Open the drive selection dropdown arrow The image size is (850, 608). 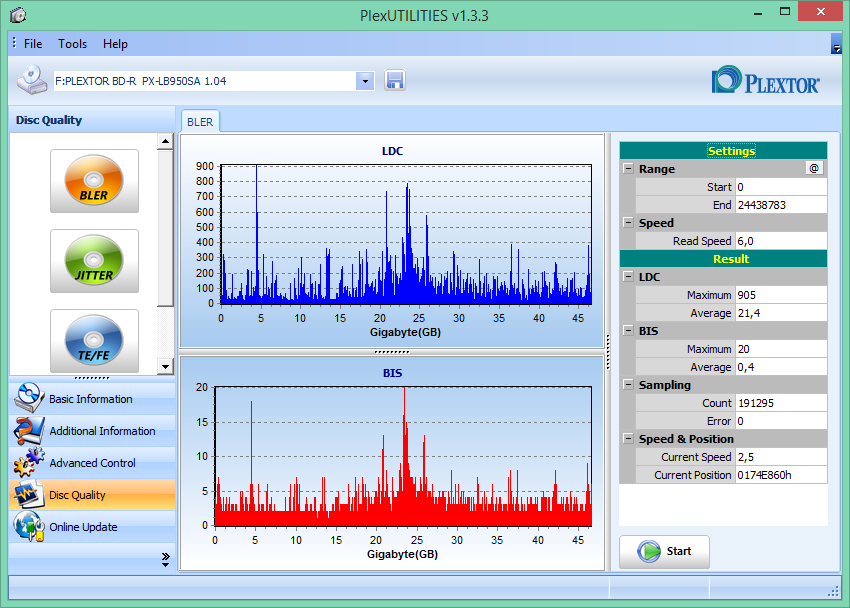tap(365, 81)
